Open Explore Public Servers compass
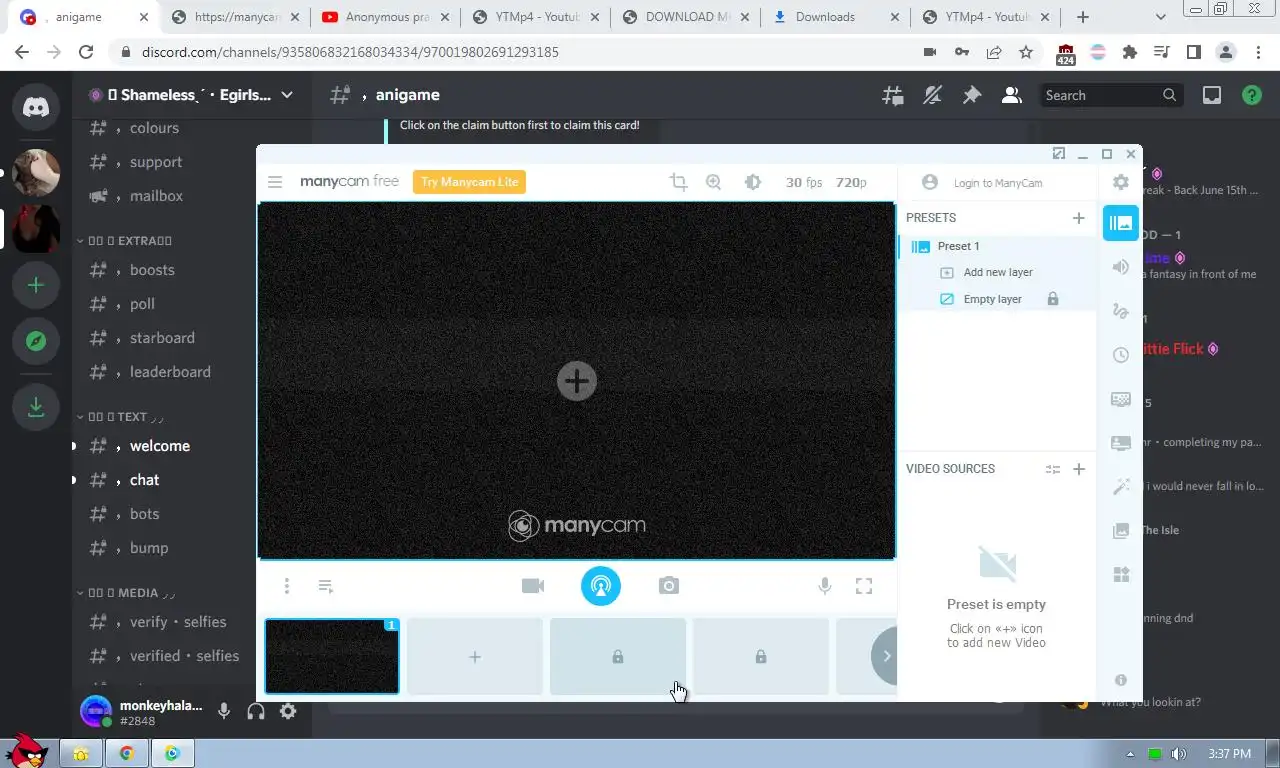This screenshot has width=1280, height=768. pos(36,341)
